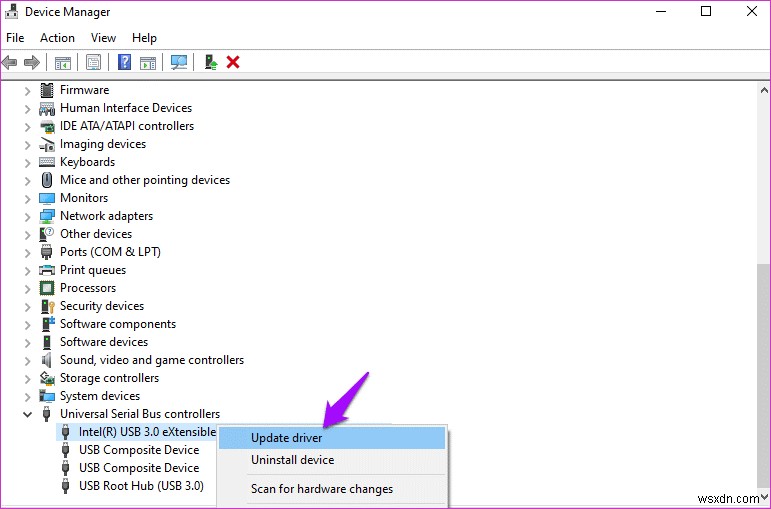Click the blue Help question-mark icon

pos(124,62)
